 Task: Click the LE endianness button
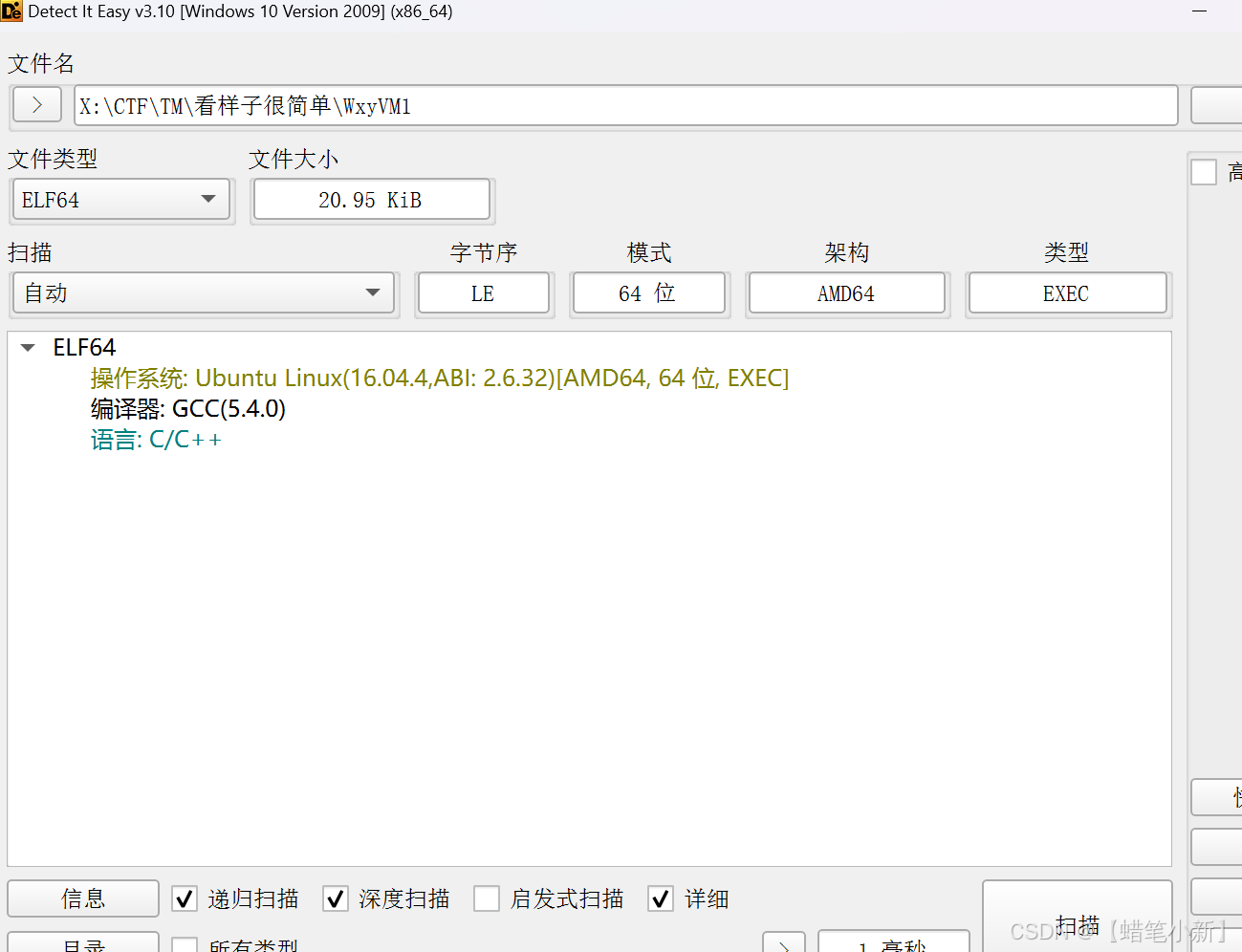pyautogui.click(x=484, y=293)
